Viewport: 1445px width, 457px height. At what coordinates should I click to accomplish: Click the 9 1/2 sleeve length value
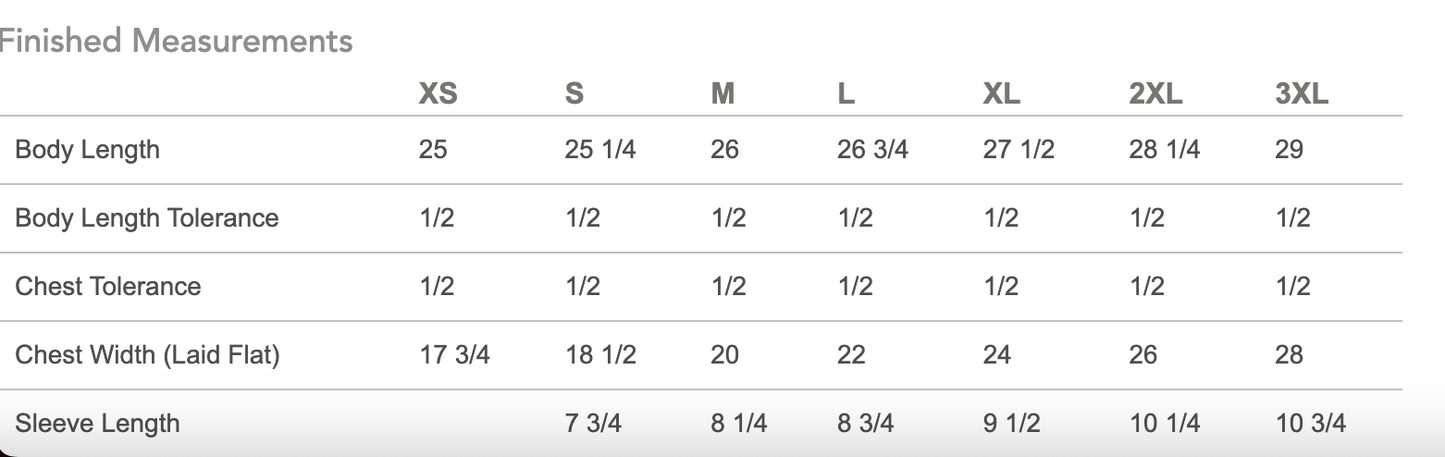(x=1011, y=423)
